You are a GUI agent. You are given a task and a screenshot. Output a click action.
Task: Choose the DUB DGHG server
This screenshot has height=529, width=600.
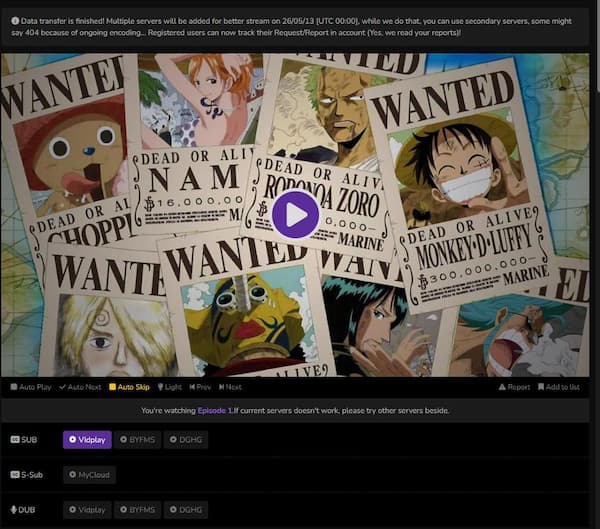186,510
